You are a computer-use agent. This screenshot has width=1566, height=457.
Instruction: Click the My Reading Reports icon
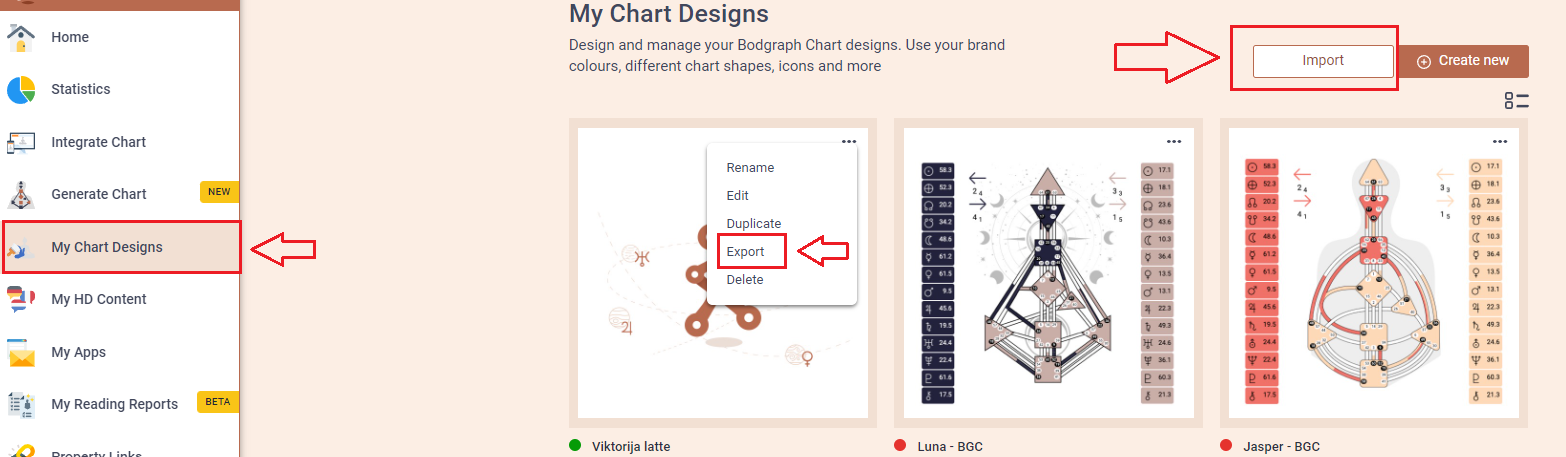coord(21,404)
